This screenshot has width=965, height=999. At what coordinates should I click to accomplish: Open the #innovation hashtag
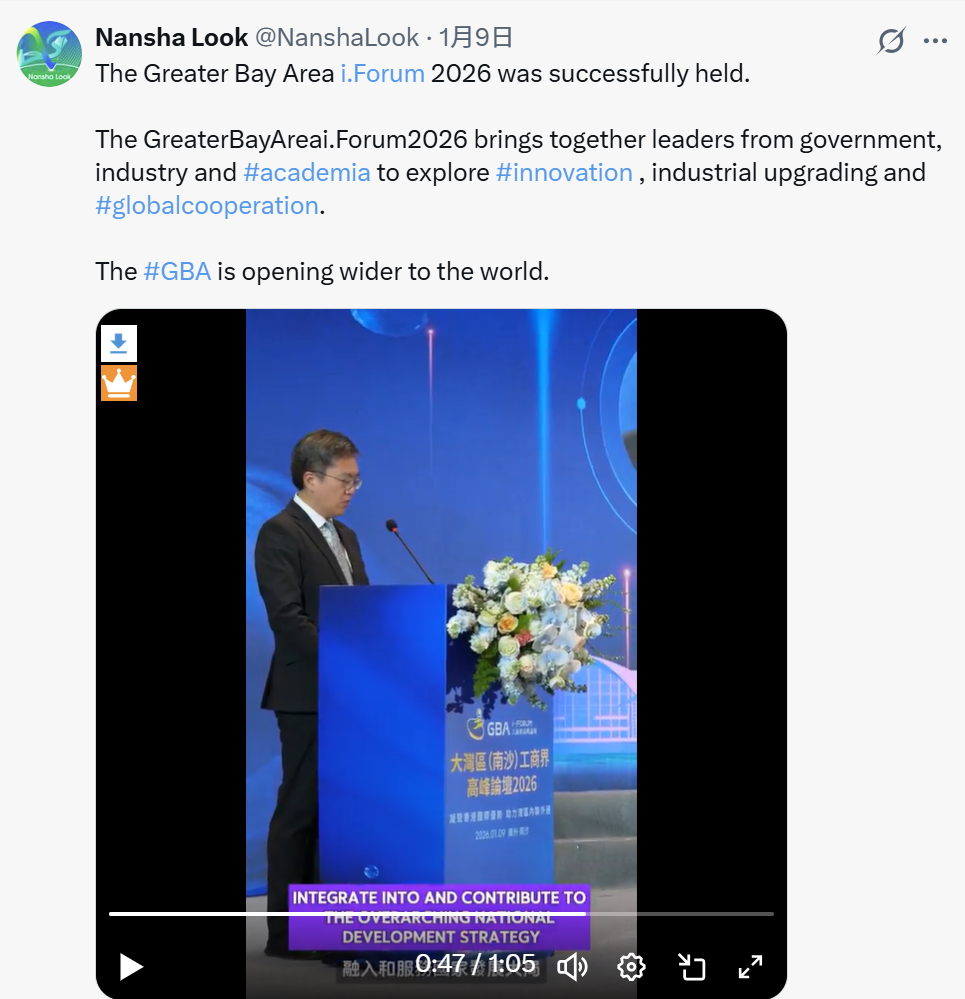click(x=564, y=173)
